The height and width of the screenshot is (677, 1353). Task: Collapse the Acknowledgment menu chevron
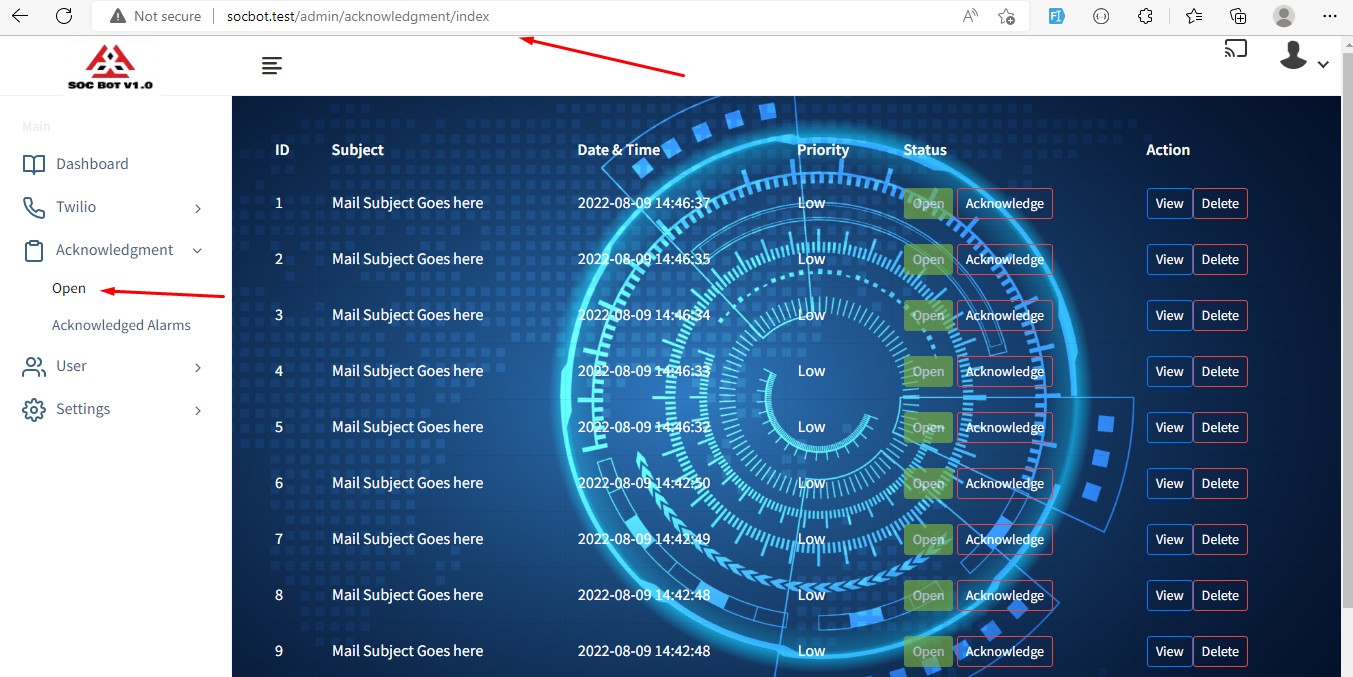(198, 251)
